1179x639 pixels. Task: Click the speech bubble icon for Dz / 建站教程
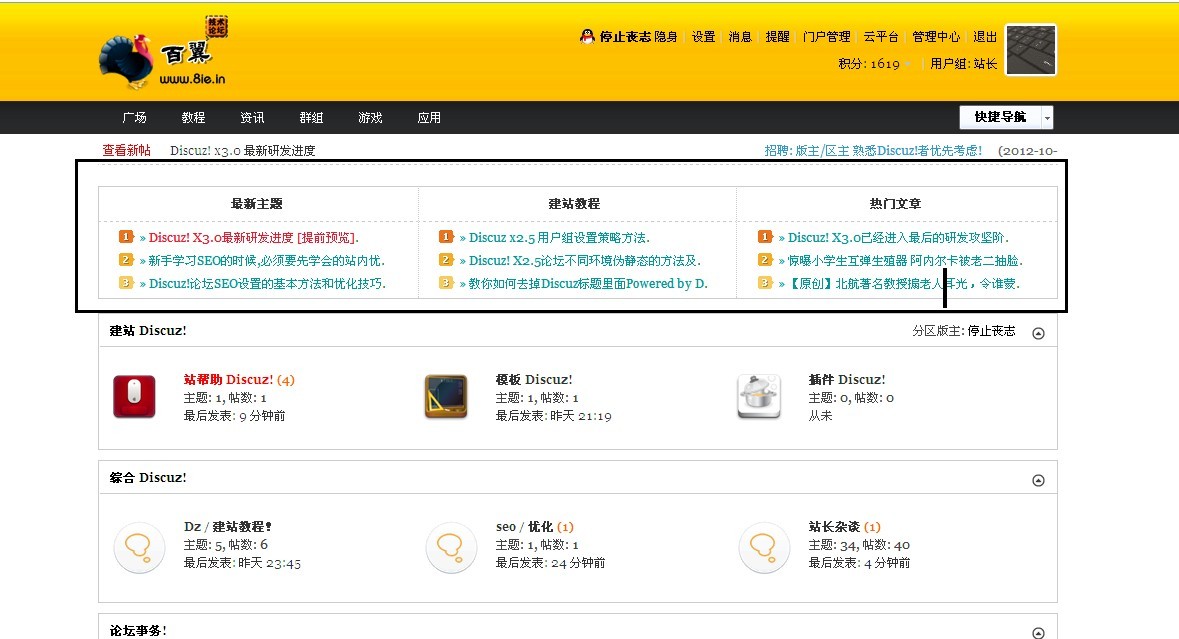(x=138, y=547)
